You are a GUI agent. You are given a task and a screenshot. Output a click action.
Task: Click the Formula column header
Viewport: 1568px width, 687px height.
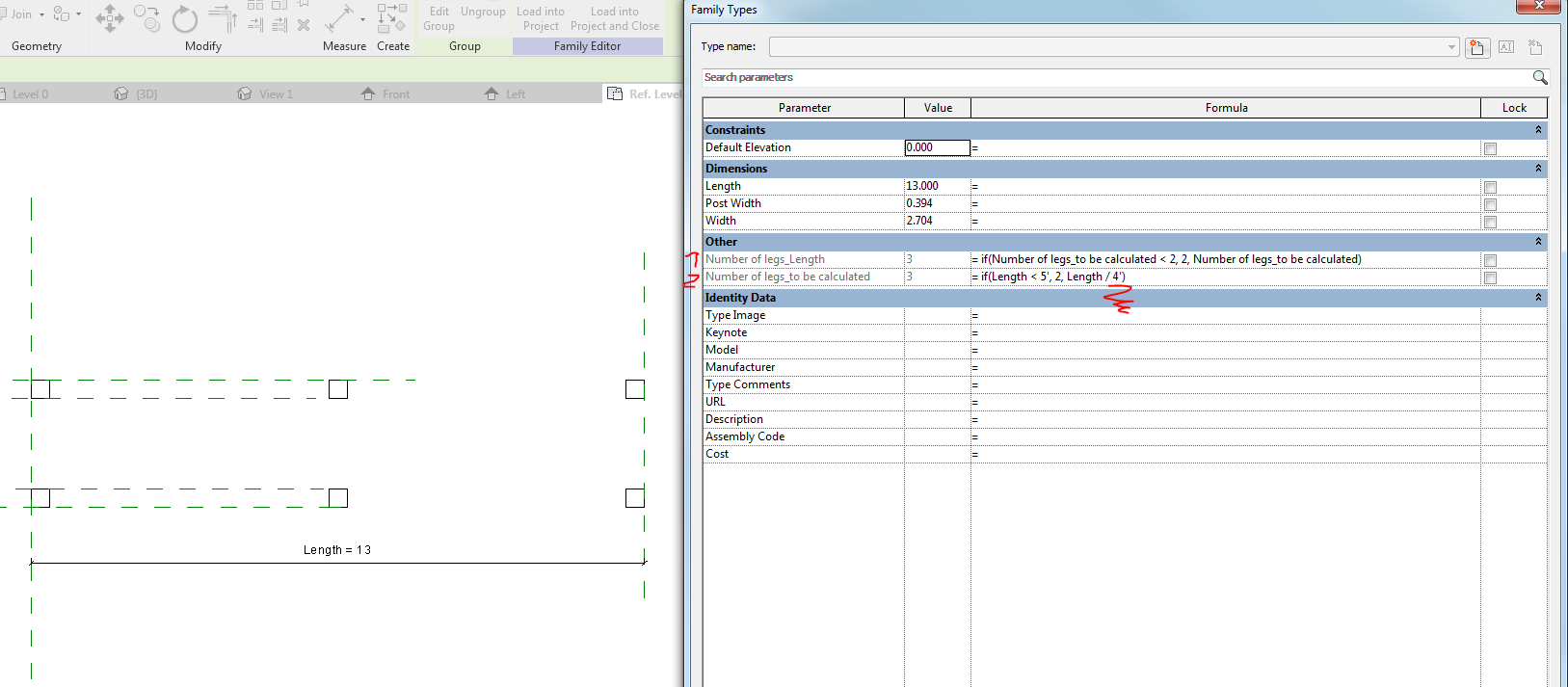[x=1226, y=108]
